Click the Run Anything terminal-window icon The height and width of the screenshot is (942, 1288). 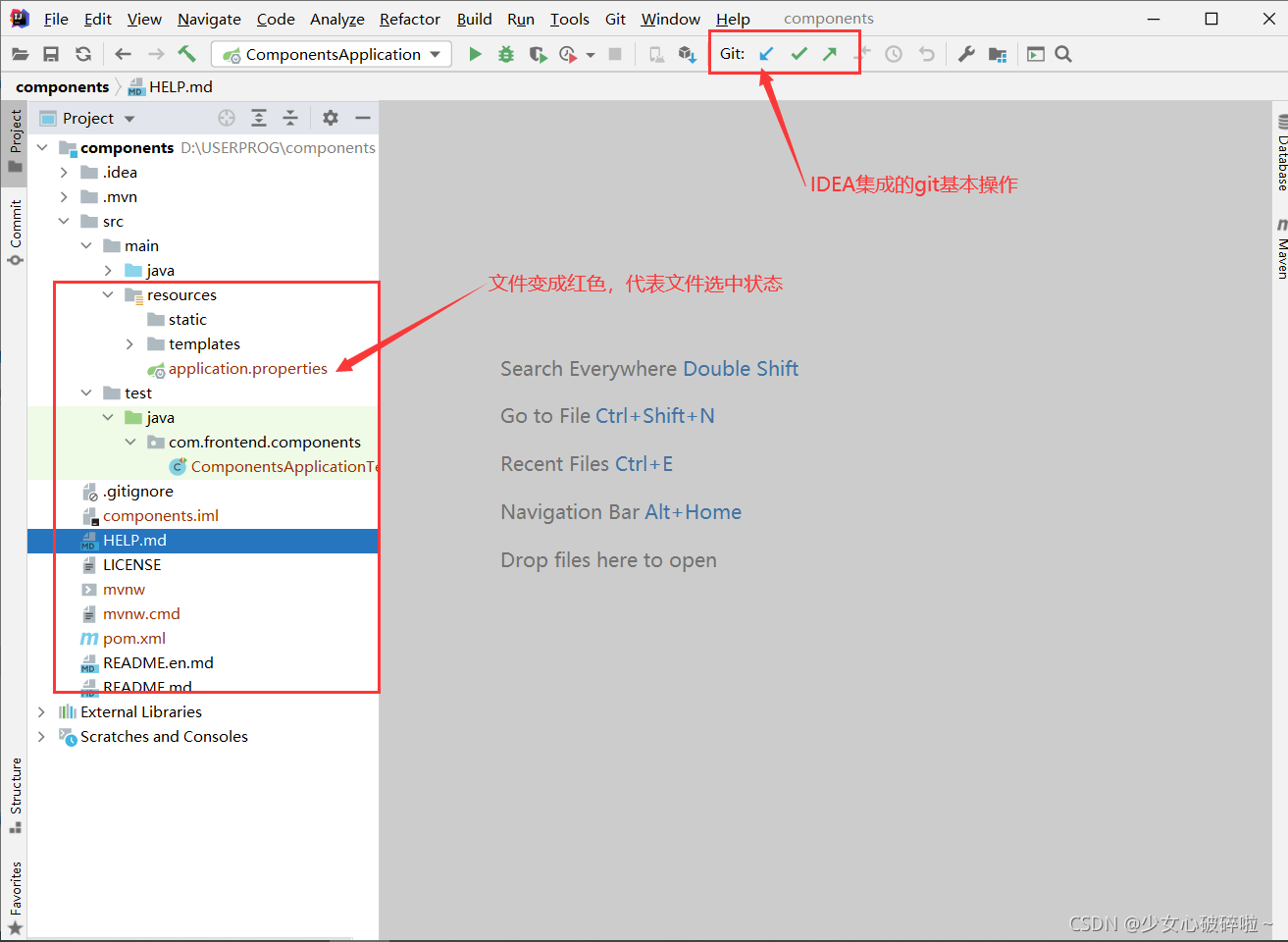coord(1036,54)
